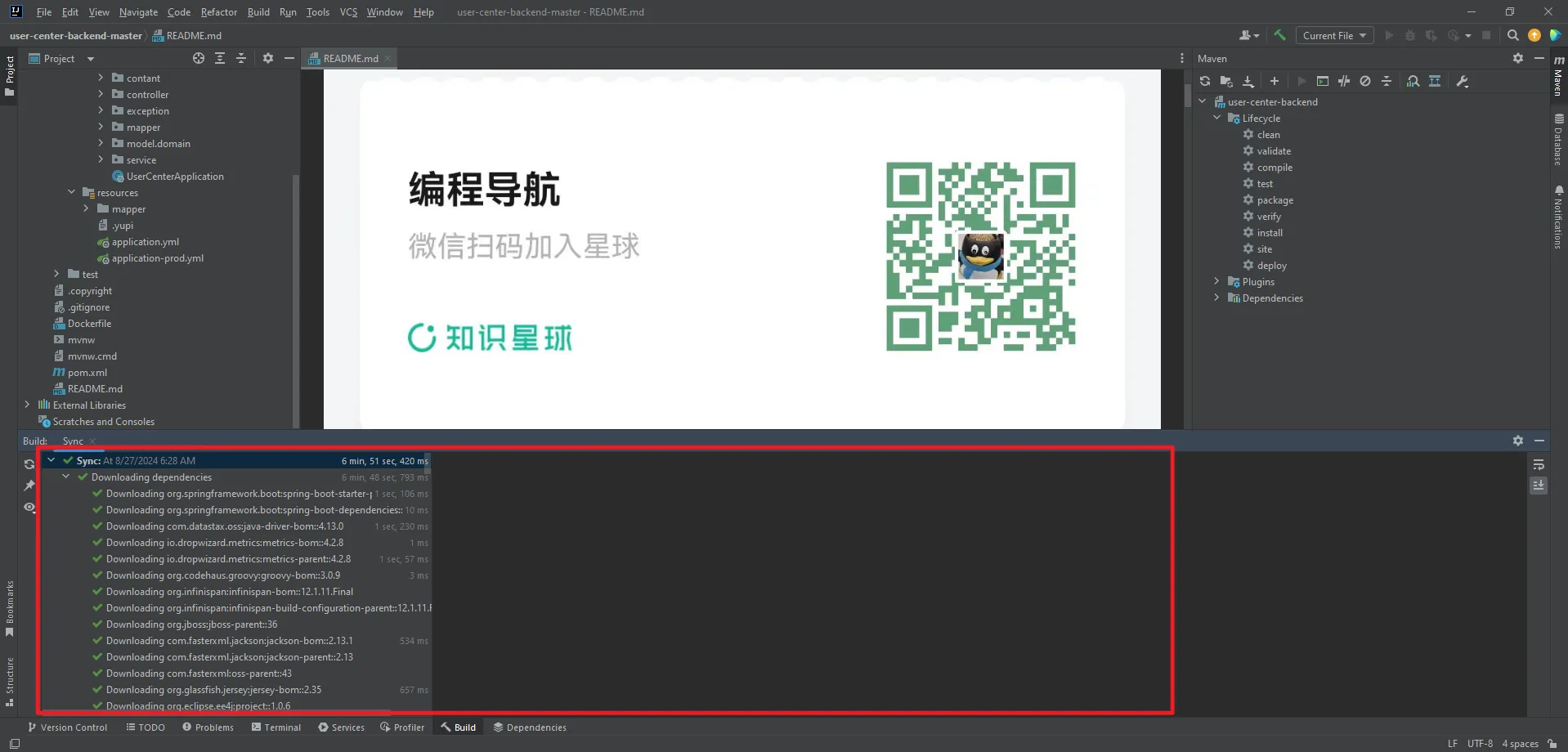The height and width of the screenshot is (752, 1568).
Task: Click the UTF-8 encoding in status bar
Action: pyautogui.click(x=1480, y=743)
